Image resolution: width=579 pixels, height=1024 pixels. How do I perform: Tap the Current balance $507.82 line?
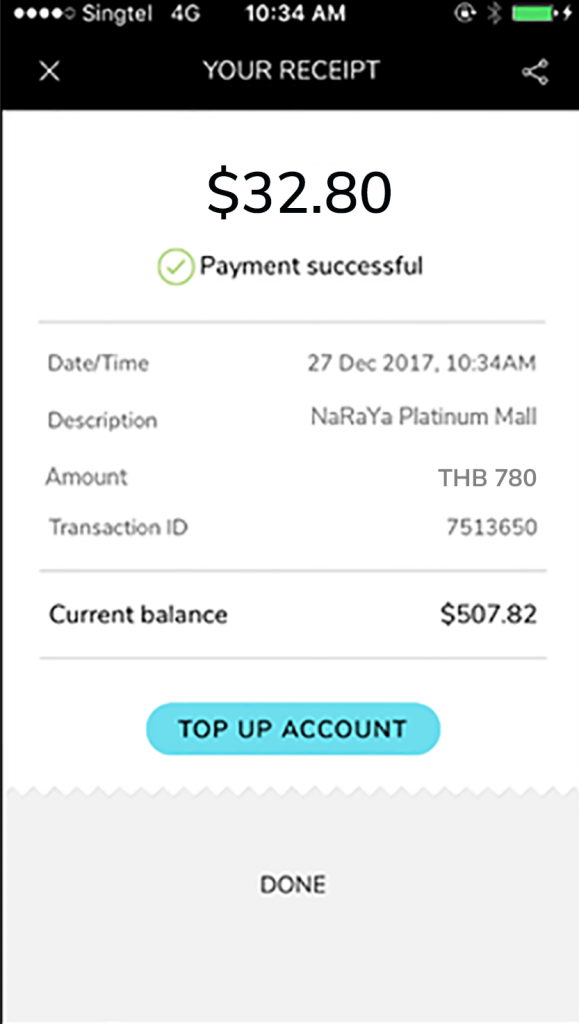290,614
